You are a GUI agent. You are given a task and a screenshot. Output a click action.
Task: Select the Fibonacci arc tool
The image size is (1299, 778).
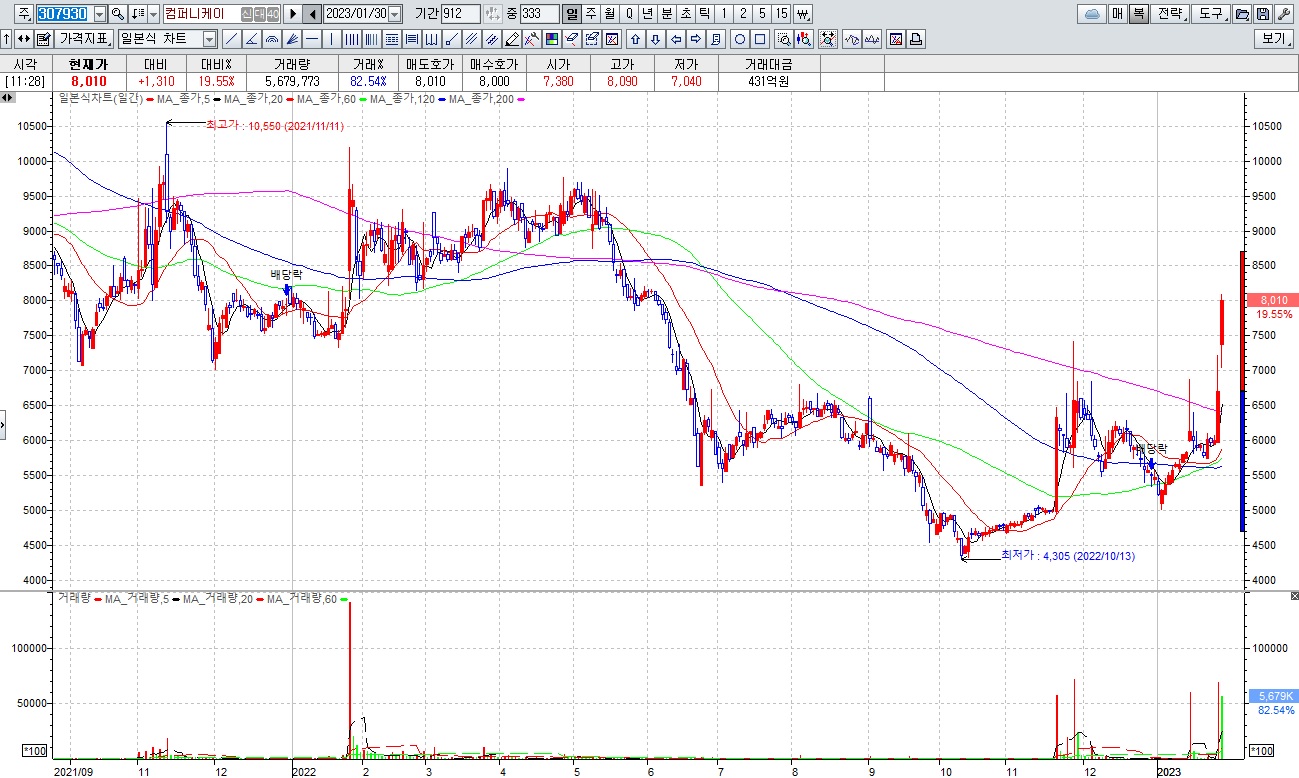[271, 39]
